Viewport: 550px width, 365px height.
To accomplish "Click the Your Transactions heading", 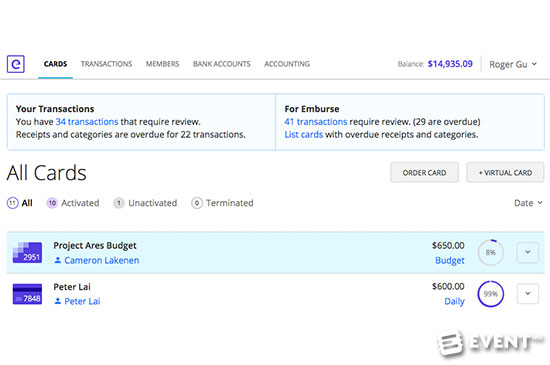I will coord(55,109).
